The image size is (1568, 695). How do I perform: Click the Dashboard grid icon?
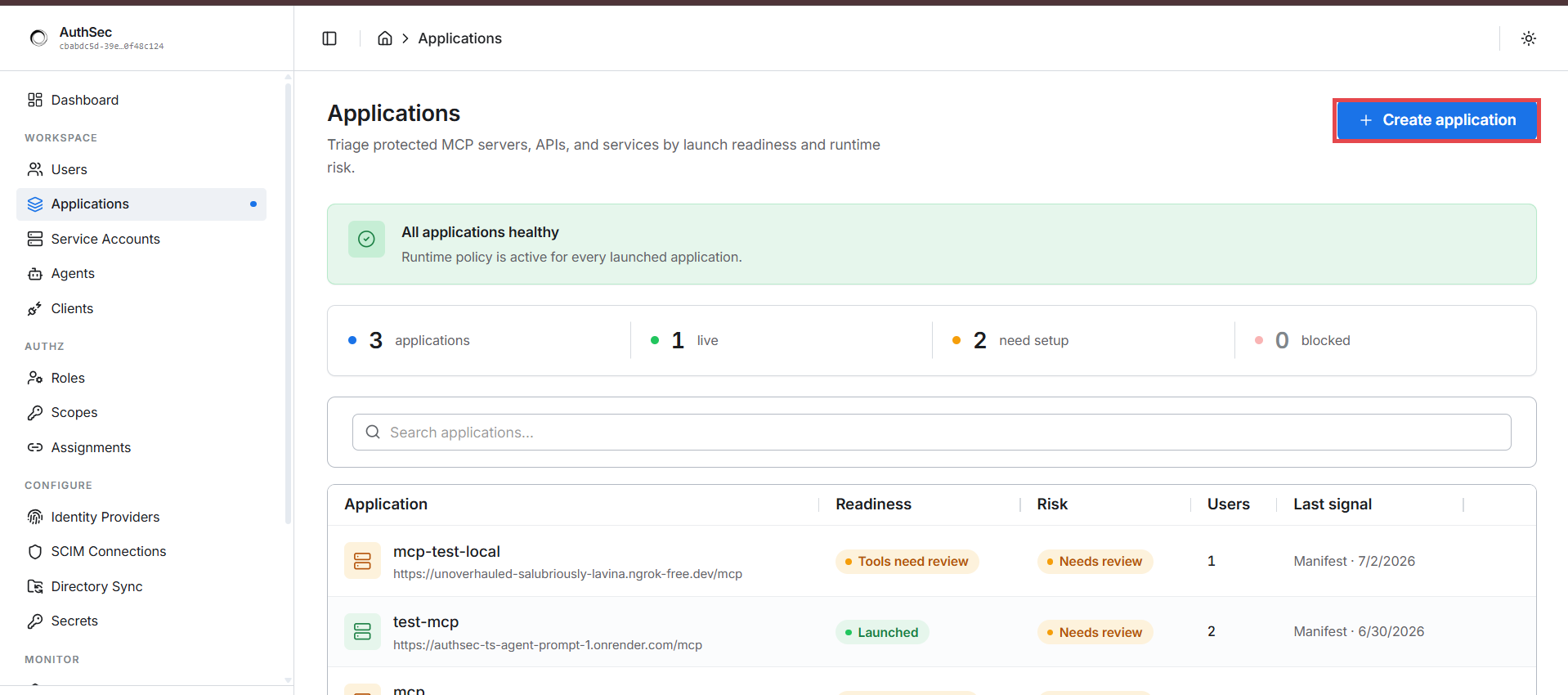[x=35, y=100]
